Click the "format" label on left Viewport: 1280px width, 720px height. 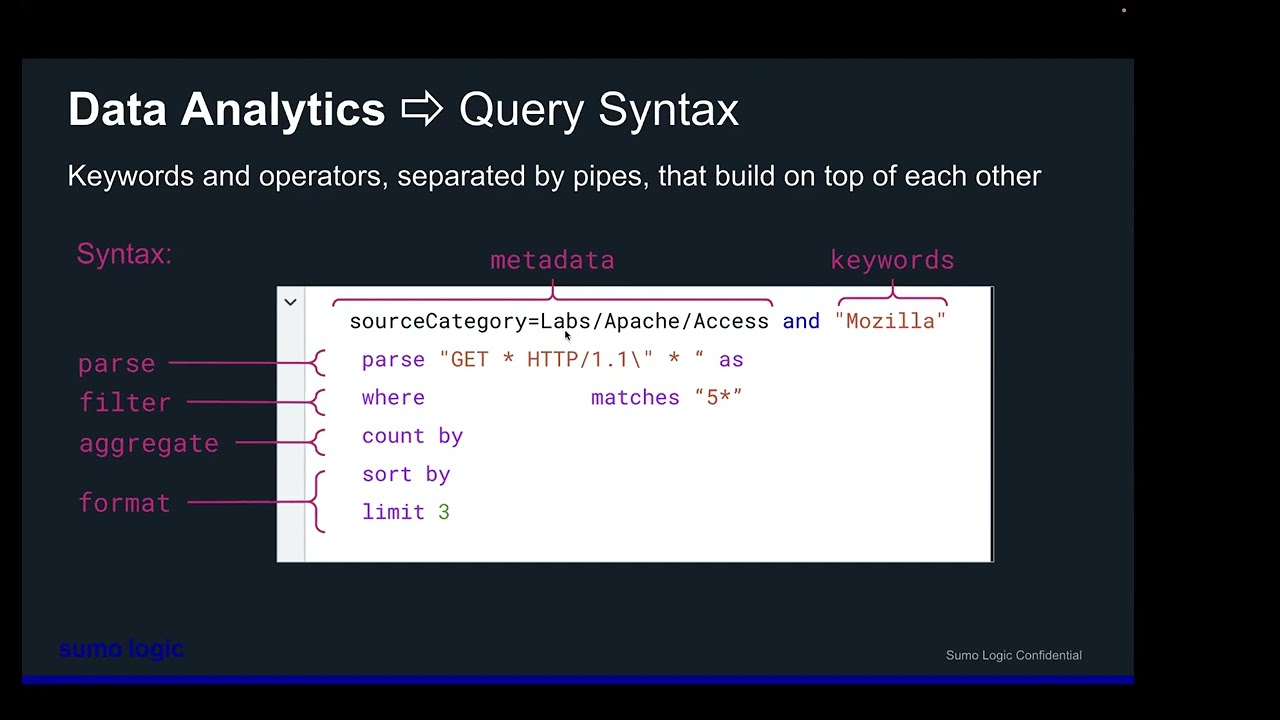click(124, 503)
